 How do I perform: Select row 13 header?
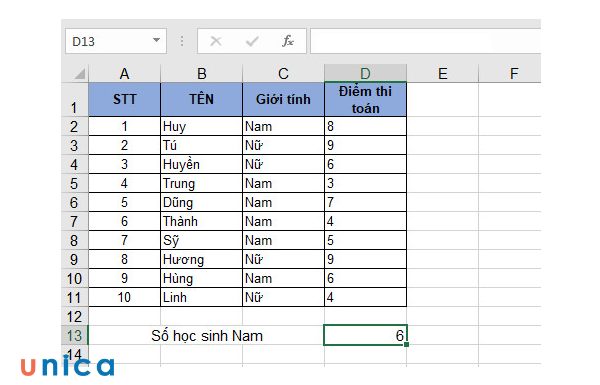75,336
